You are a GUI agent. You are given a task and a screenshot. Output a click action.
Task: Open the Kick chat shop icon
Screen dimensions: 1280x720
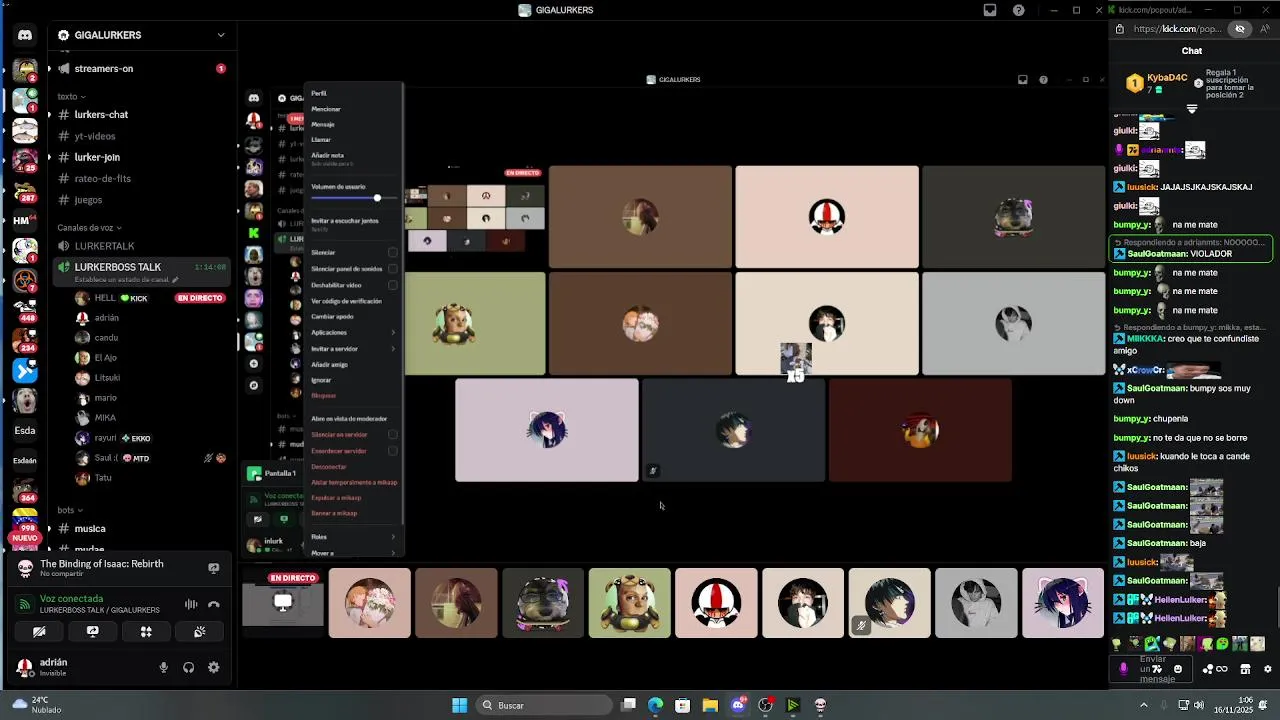pyautogui.click(x=1245, y=669)
